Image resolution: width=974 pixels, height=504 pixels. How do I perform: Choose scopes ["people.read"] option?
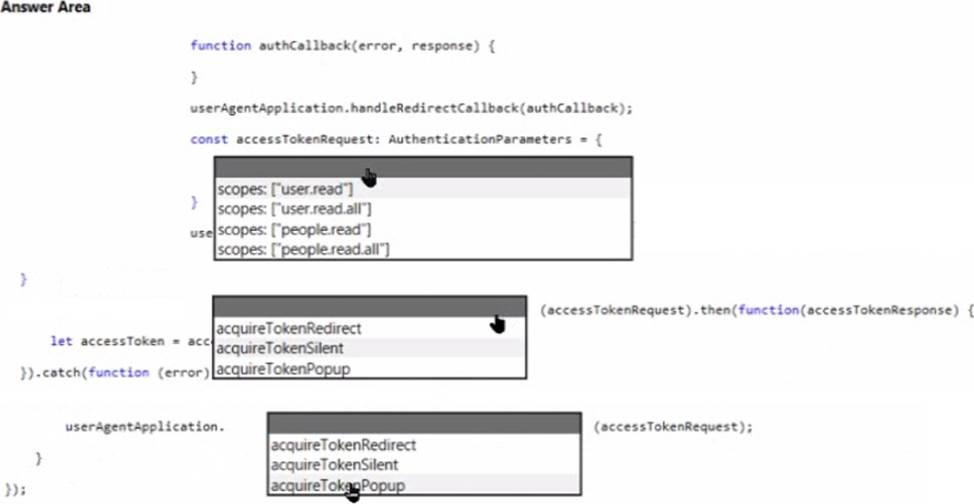(423, 229)
